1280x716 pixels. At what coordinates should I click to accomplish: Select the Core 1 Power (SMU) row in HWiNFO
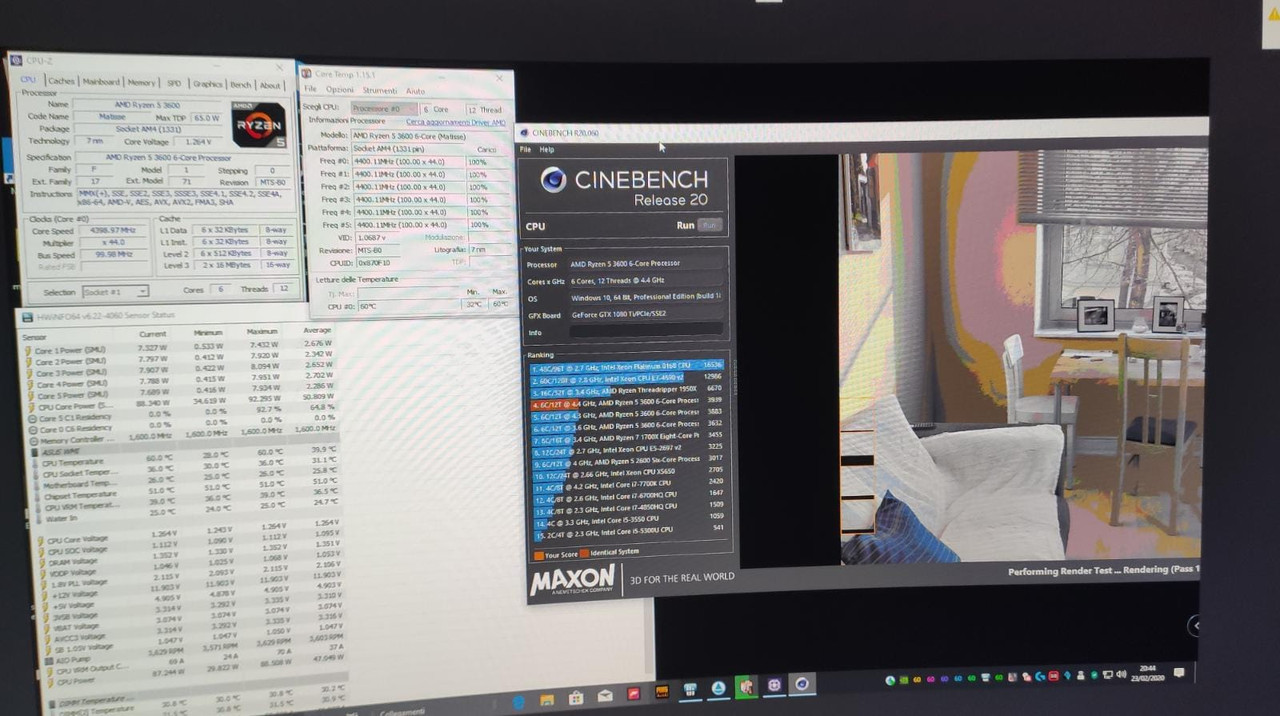point(180,347)
